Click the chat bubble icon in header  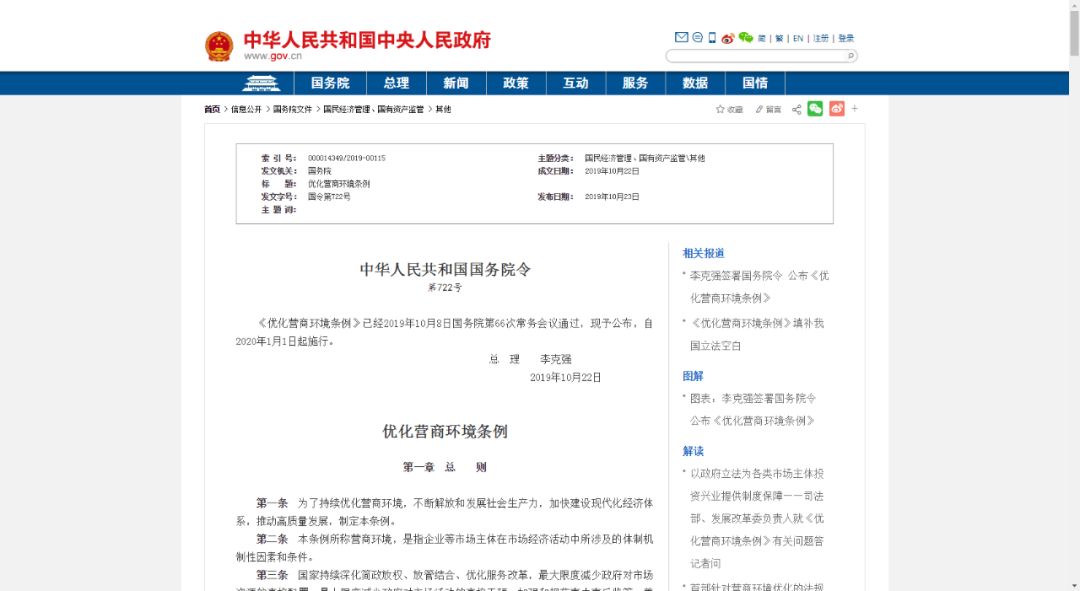click(697, 37)
